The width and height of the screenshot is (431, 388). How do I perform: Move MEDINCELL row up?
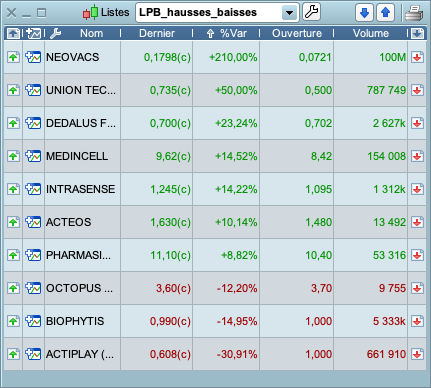tap(13, 156)
